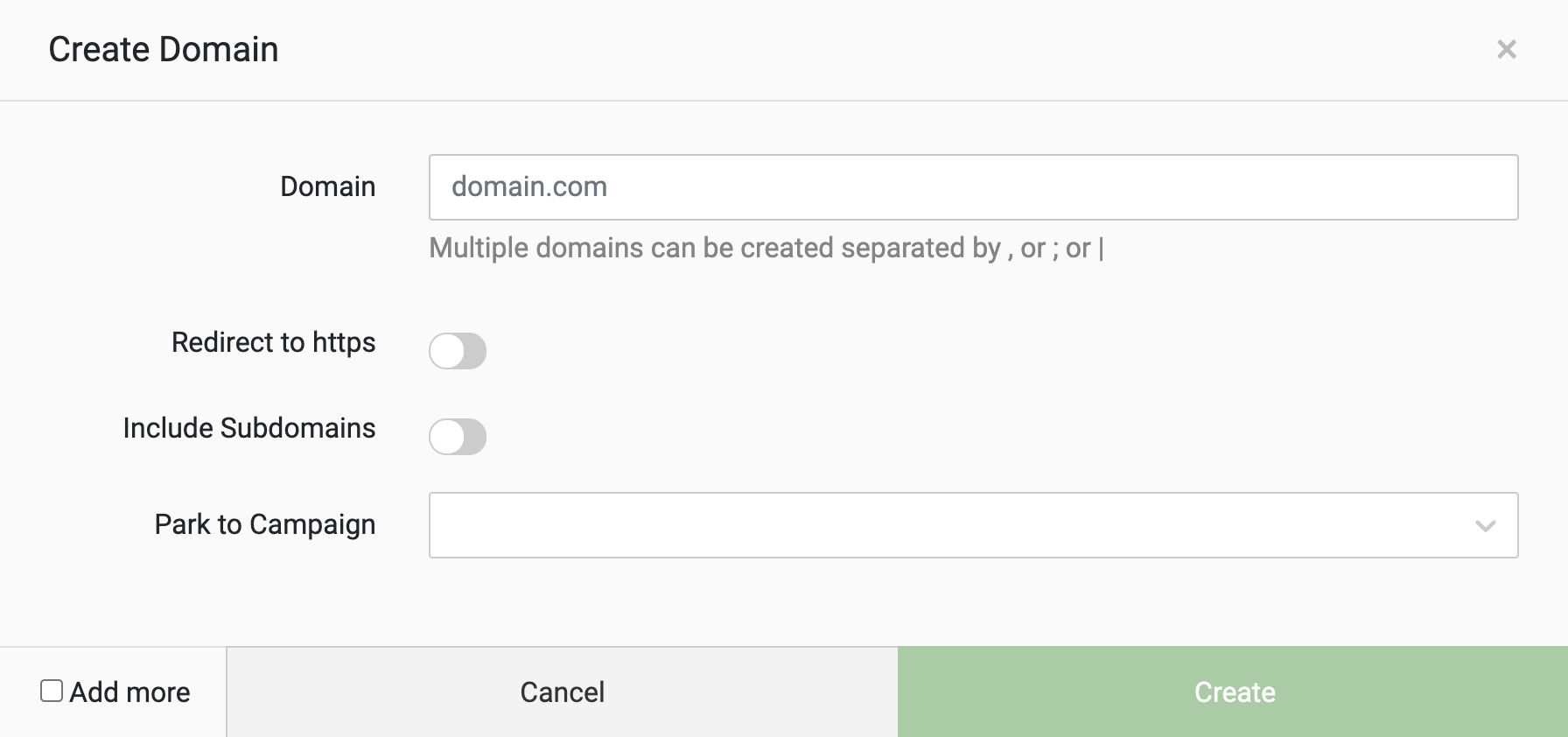Cancel domain creation
This screenshot has height=737, width=1568.
point(562,692)
